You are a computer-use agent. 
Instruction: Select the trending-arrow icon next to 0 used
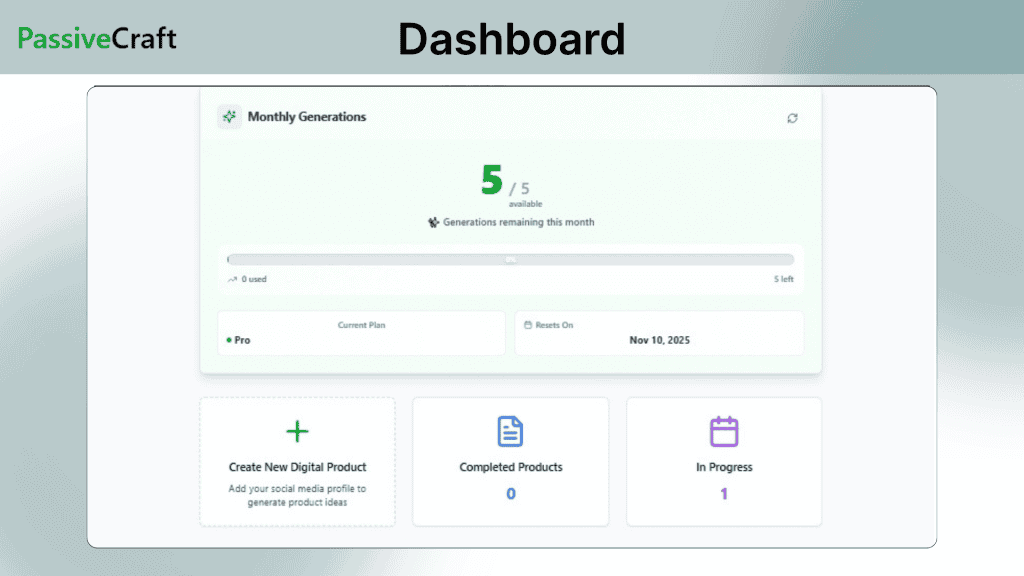[231, 279]
